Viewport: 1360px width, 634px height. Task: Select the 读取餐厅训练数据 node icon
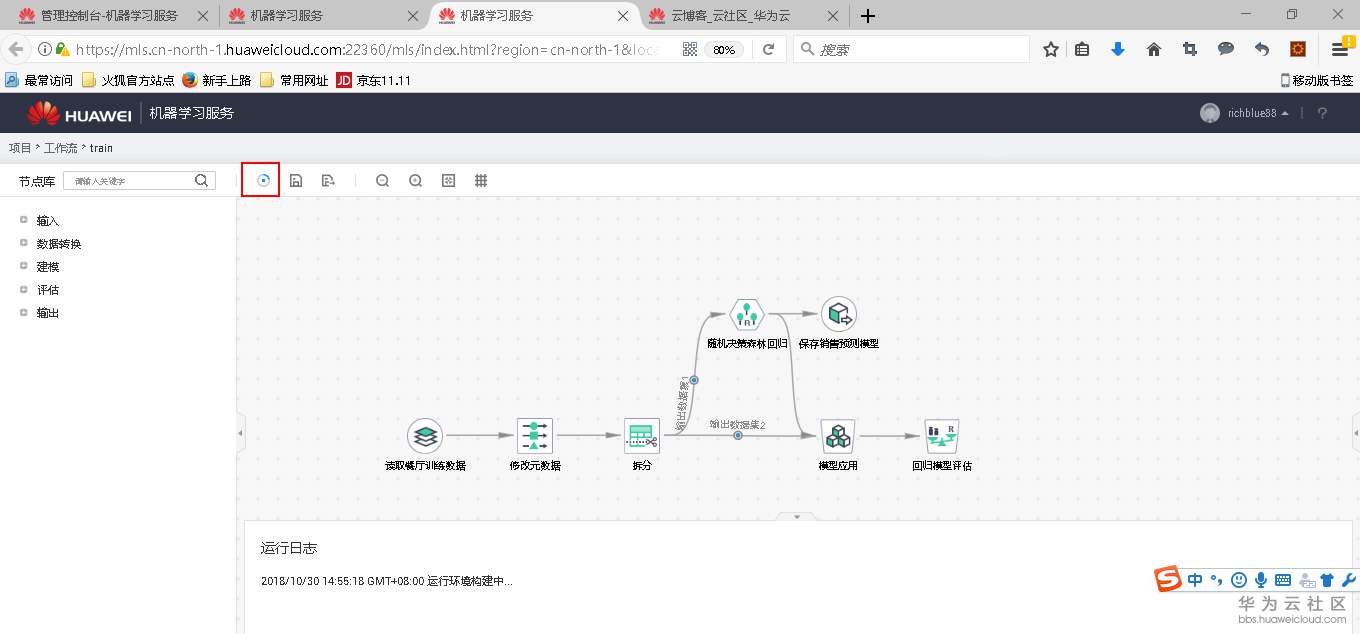[426, 437]
